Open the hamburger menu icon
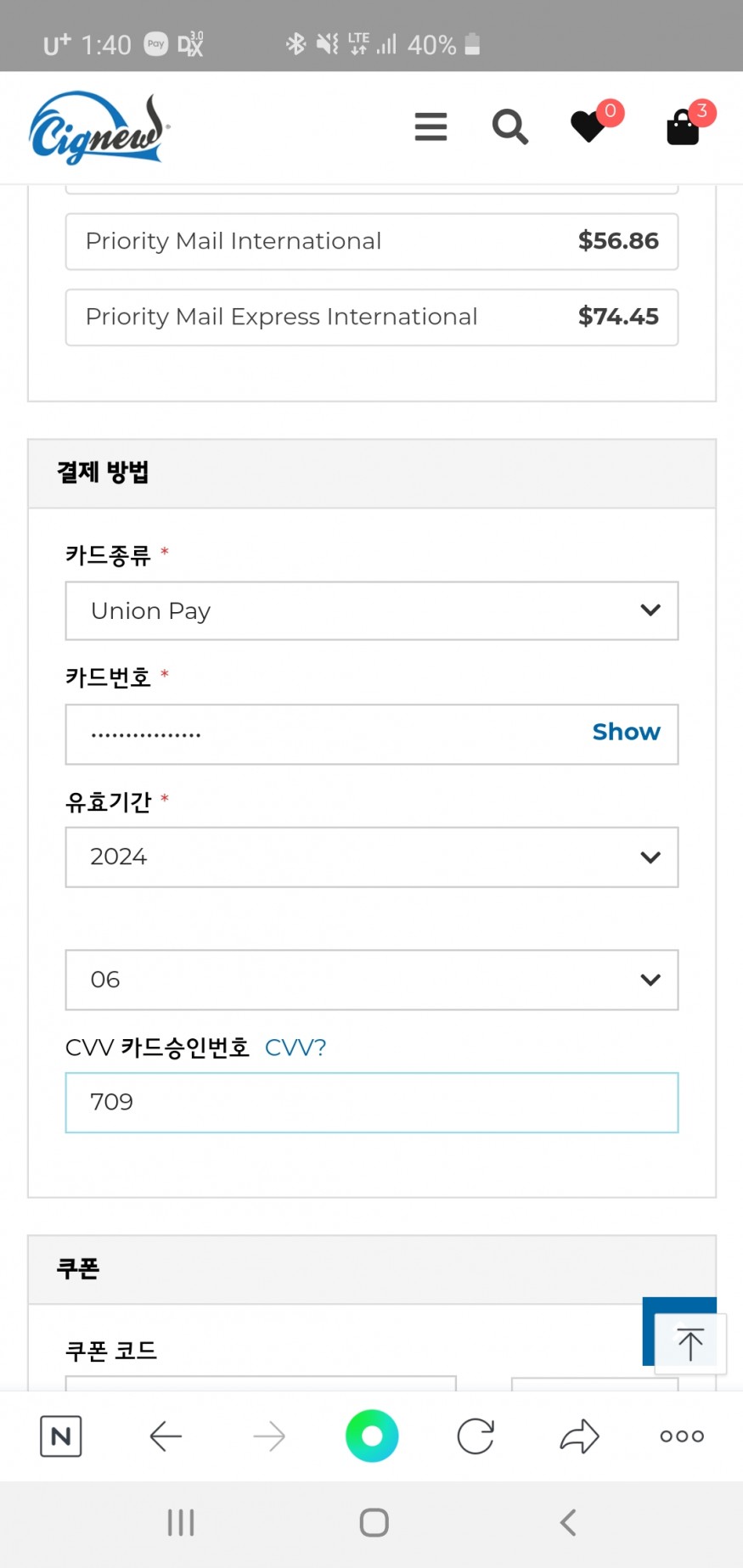743x1568 pixels. pos(431,126)
